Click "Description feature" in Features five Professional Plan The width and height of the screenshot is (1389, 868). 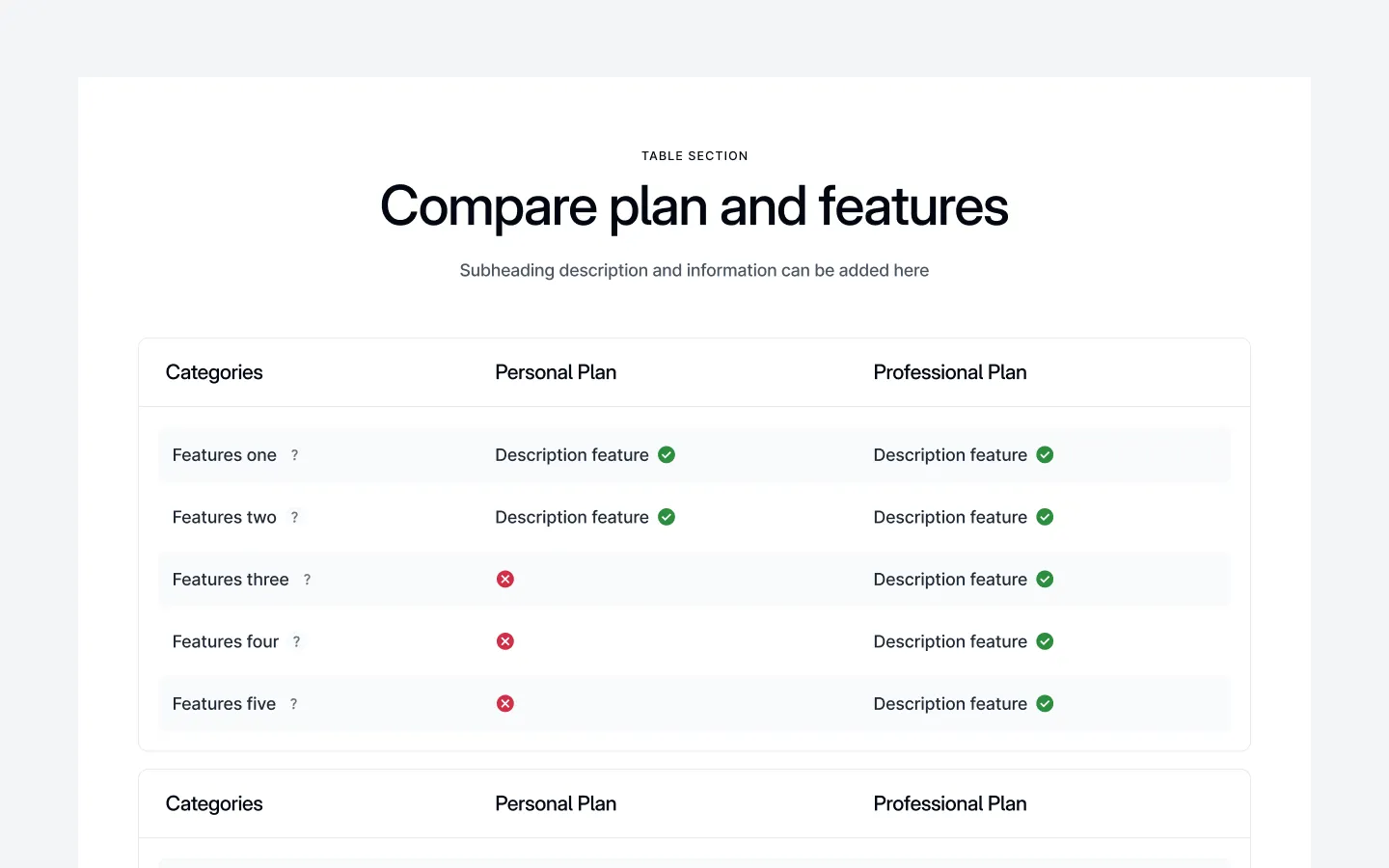click(950, 704)
